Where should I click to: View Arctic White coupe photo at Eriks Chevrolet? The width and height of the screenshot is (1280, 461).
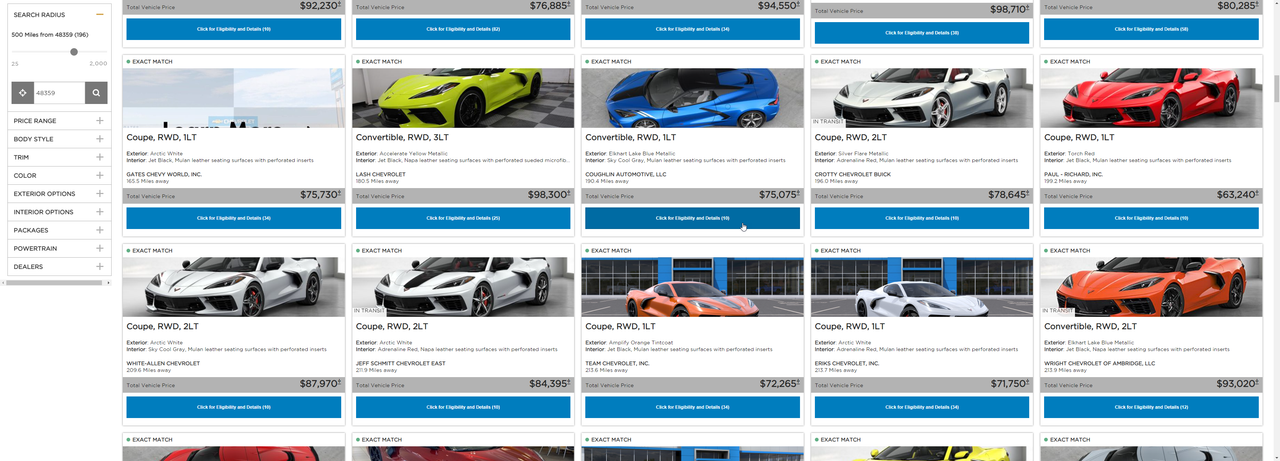[x=922, y=287]
